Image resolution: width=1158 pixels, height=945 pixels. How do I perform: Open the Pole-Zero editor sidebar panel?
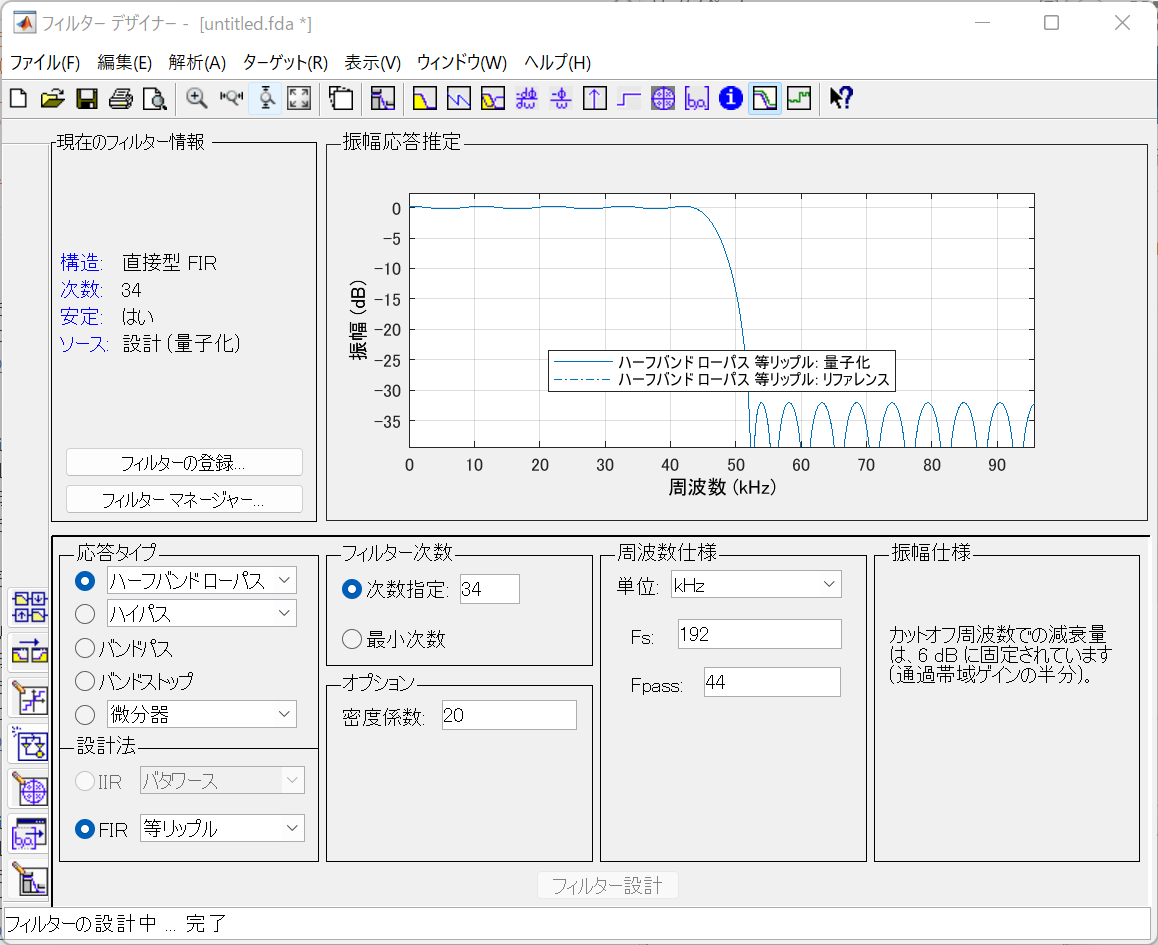click(x=29, y=790)
